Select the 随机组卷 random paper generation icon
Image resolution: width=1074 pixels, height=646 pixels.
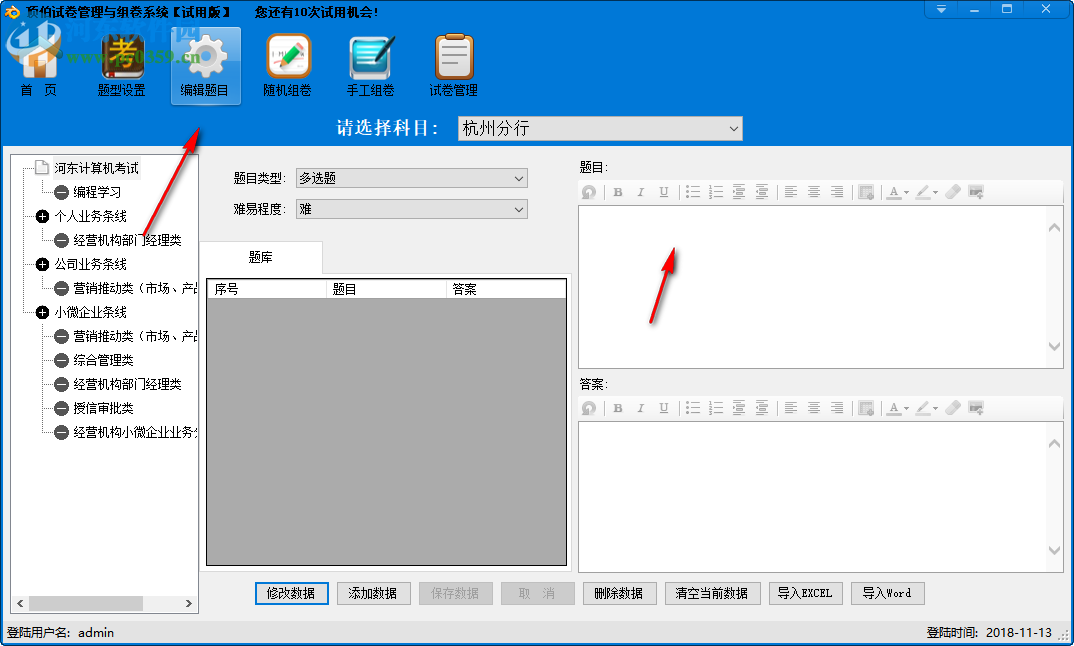click(287, 63)
